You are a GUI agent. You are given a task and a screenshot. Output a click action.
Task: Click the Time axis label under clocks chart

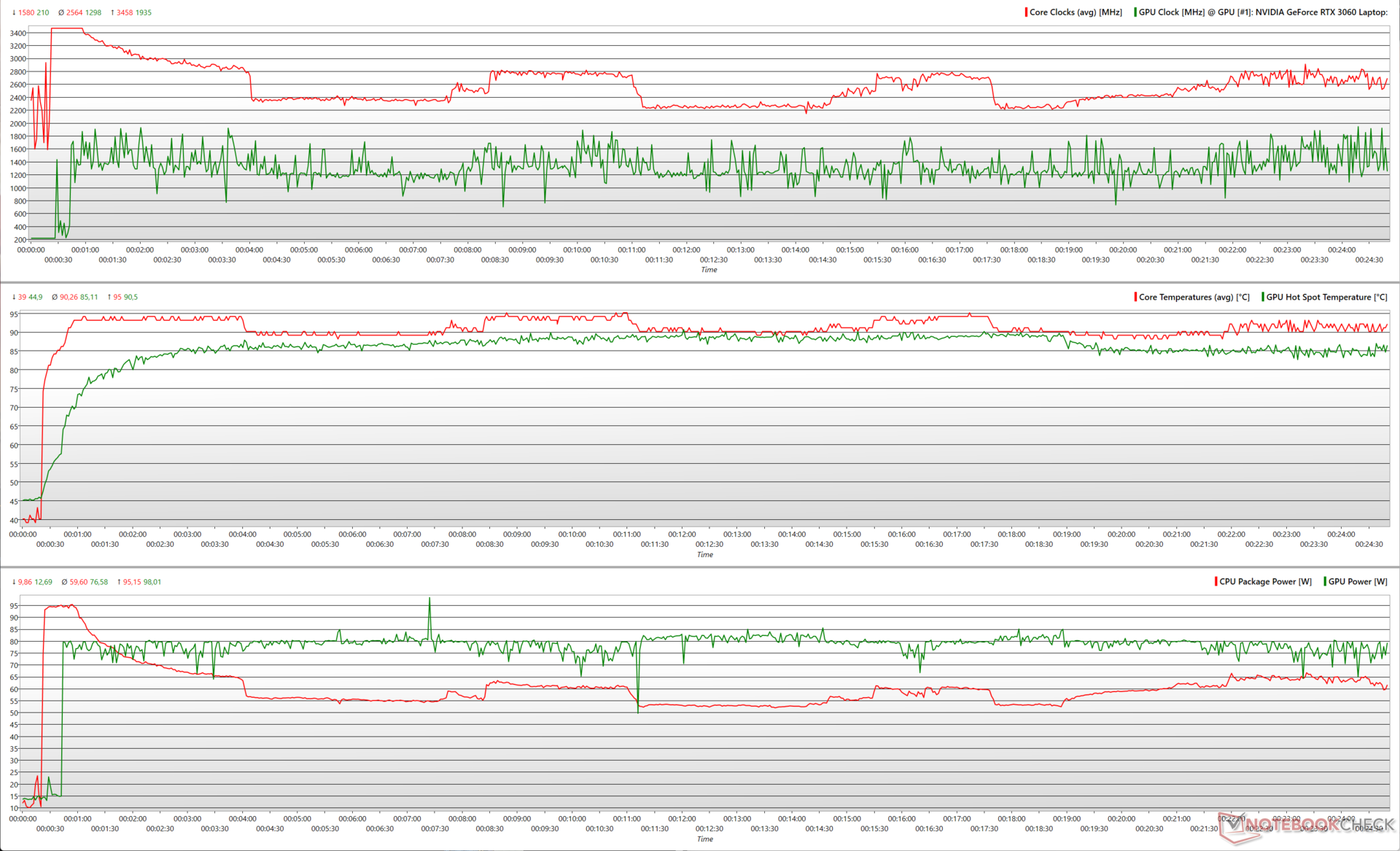709,270
